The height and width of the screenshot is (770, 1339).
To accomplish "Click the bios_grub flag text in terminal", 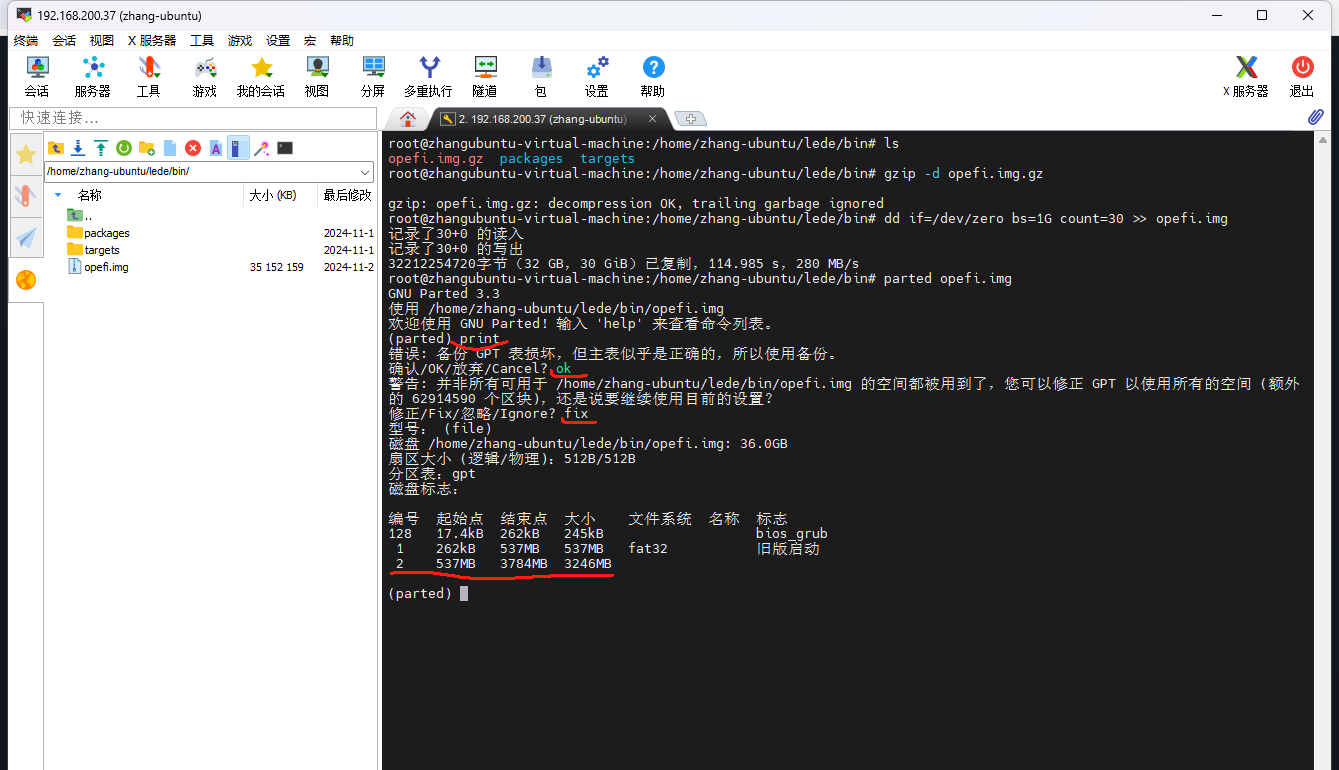I will (792, 534).
